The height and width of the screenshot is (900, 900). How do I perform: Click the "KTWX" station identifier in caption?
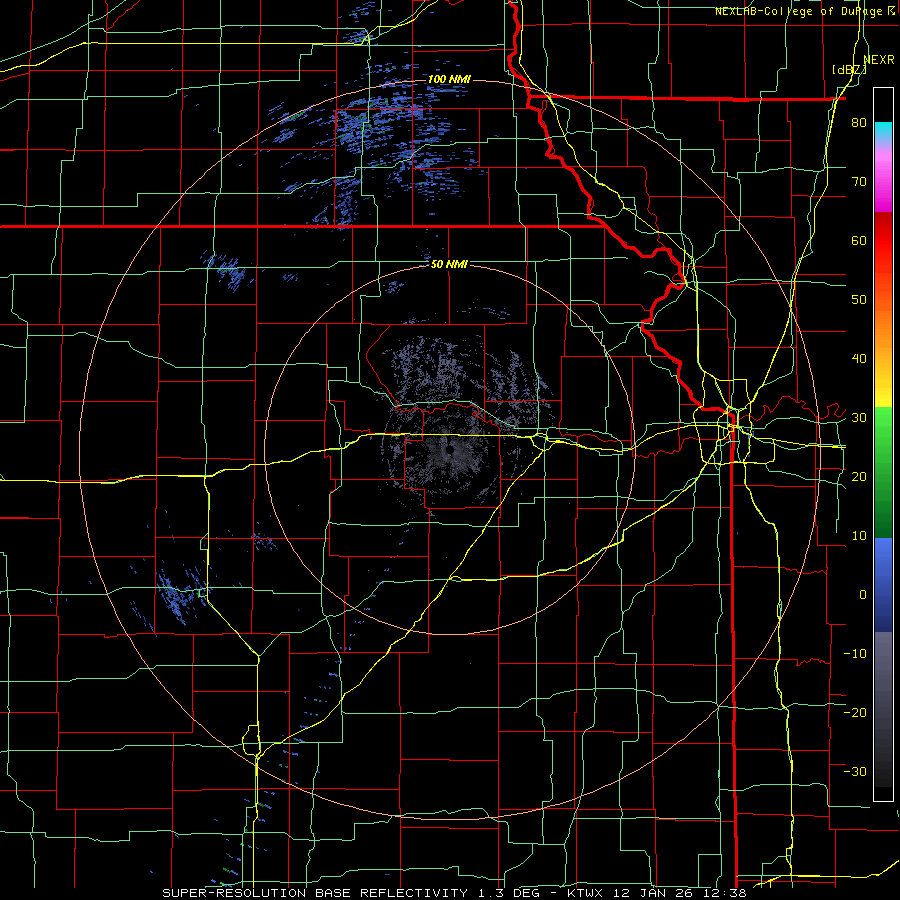pyautogui.click(x=584, y=893)
